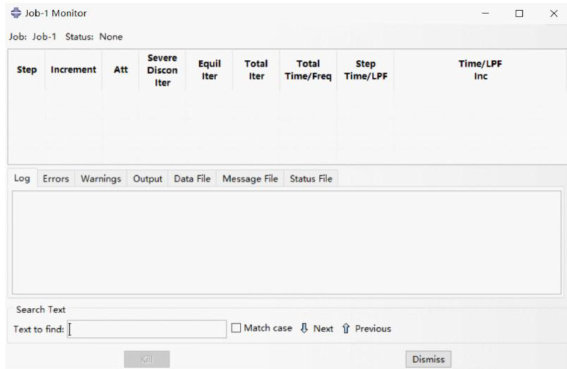Switch to the Log tab
The height and width of the screenshot is (369, 567).
click(22, 178)
